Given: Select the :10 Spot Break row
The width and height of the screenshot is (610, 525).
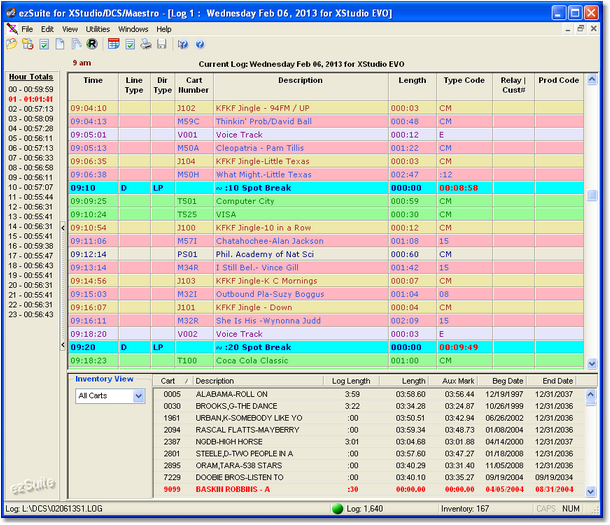Looking at the screenshot, I should coord(326,188).
